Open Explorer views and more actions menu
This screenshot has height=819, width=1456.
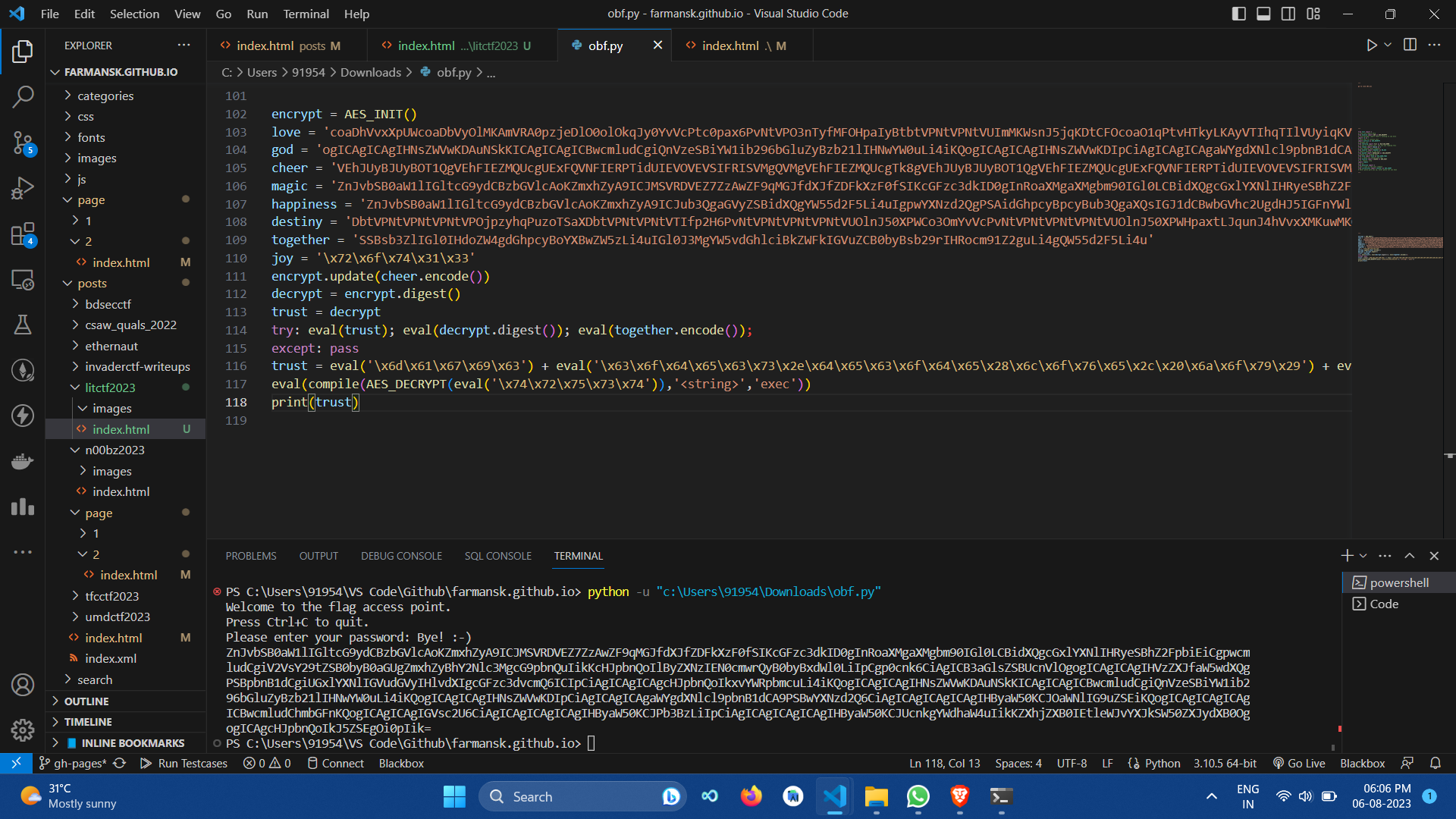(x=184, y=45)
